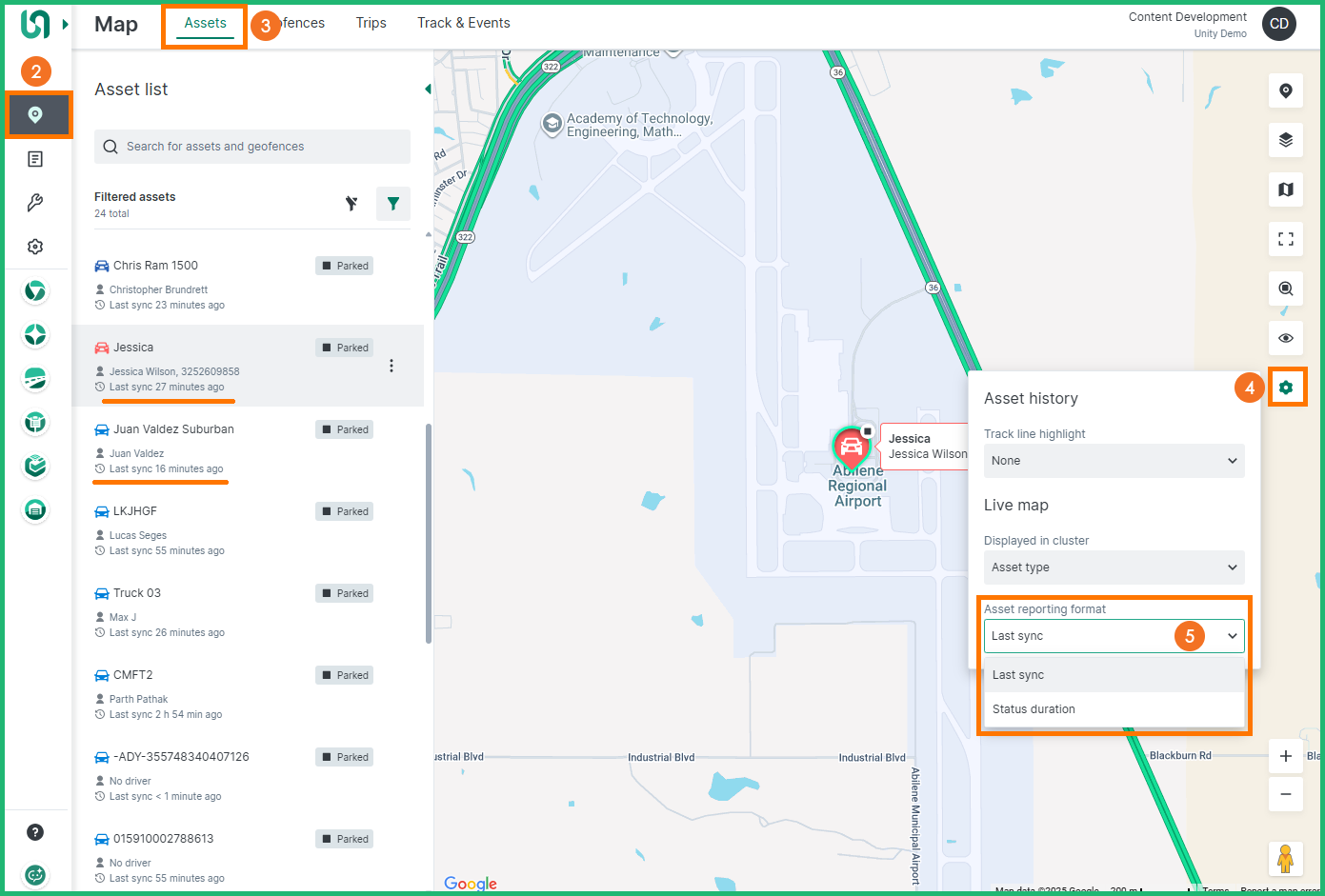Enter fullscreen map mode
This screenshot has height=896, width=1325.
pos(1286,239)
